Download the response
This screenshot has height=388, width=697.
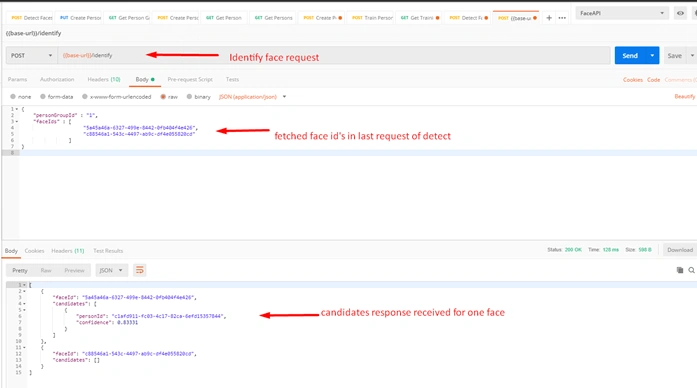[x=680, y=250]
